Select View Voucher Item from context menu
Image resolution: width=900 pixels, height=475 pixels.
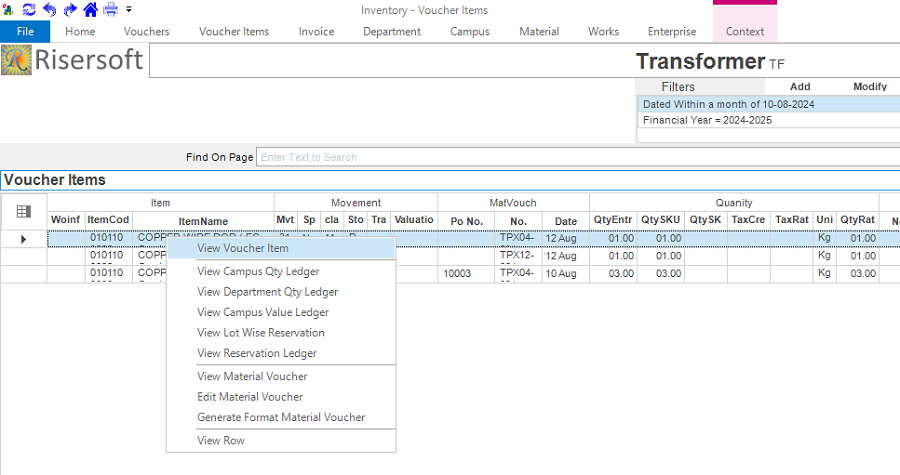(243, 248)
